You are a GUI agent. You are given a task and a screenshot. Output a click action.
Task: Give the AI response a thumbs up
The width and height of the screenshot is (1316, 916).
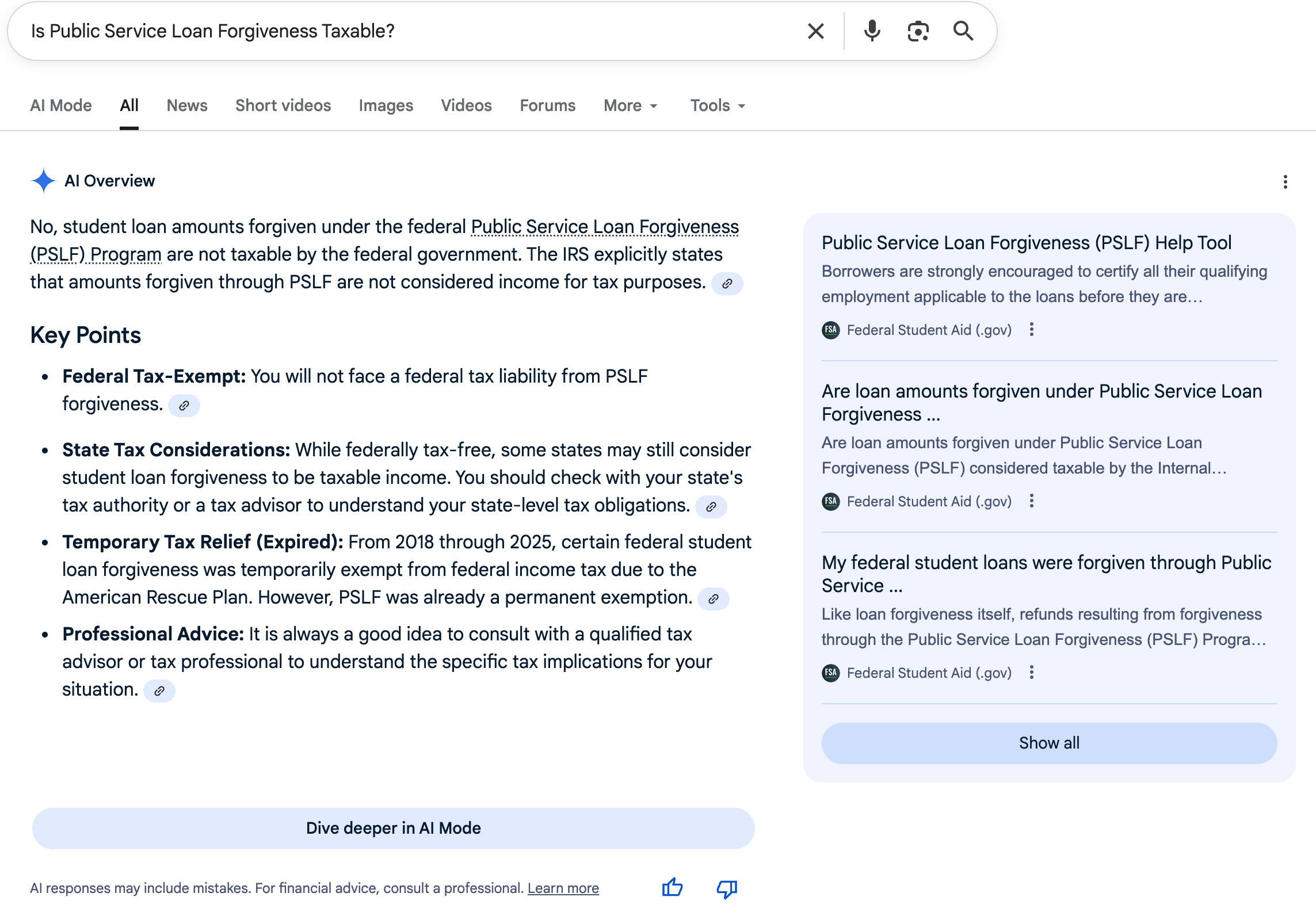(672, 888)
